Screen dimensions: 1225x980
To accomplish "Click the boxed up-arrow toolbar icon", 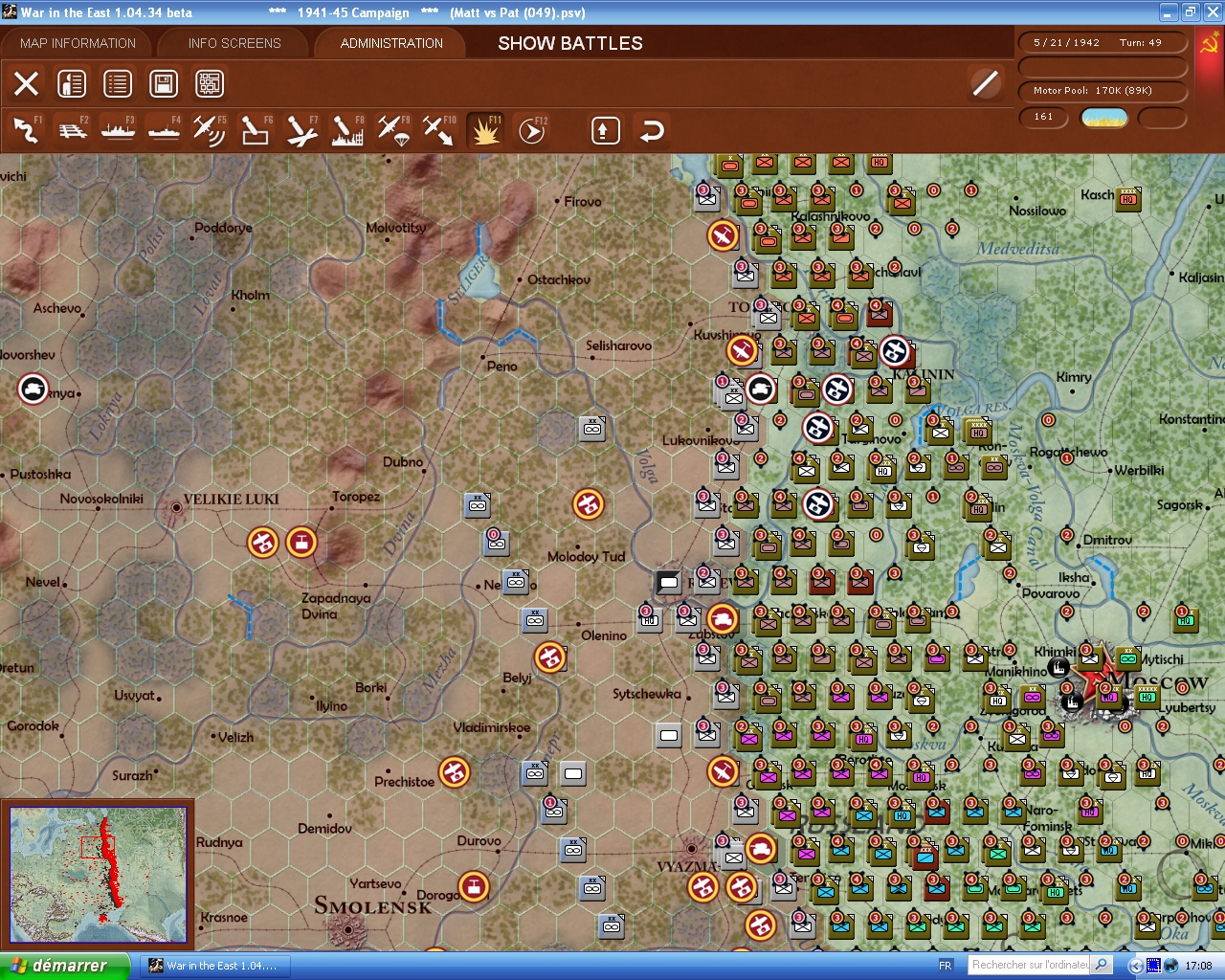I will (x=605, y=130).
